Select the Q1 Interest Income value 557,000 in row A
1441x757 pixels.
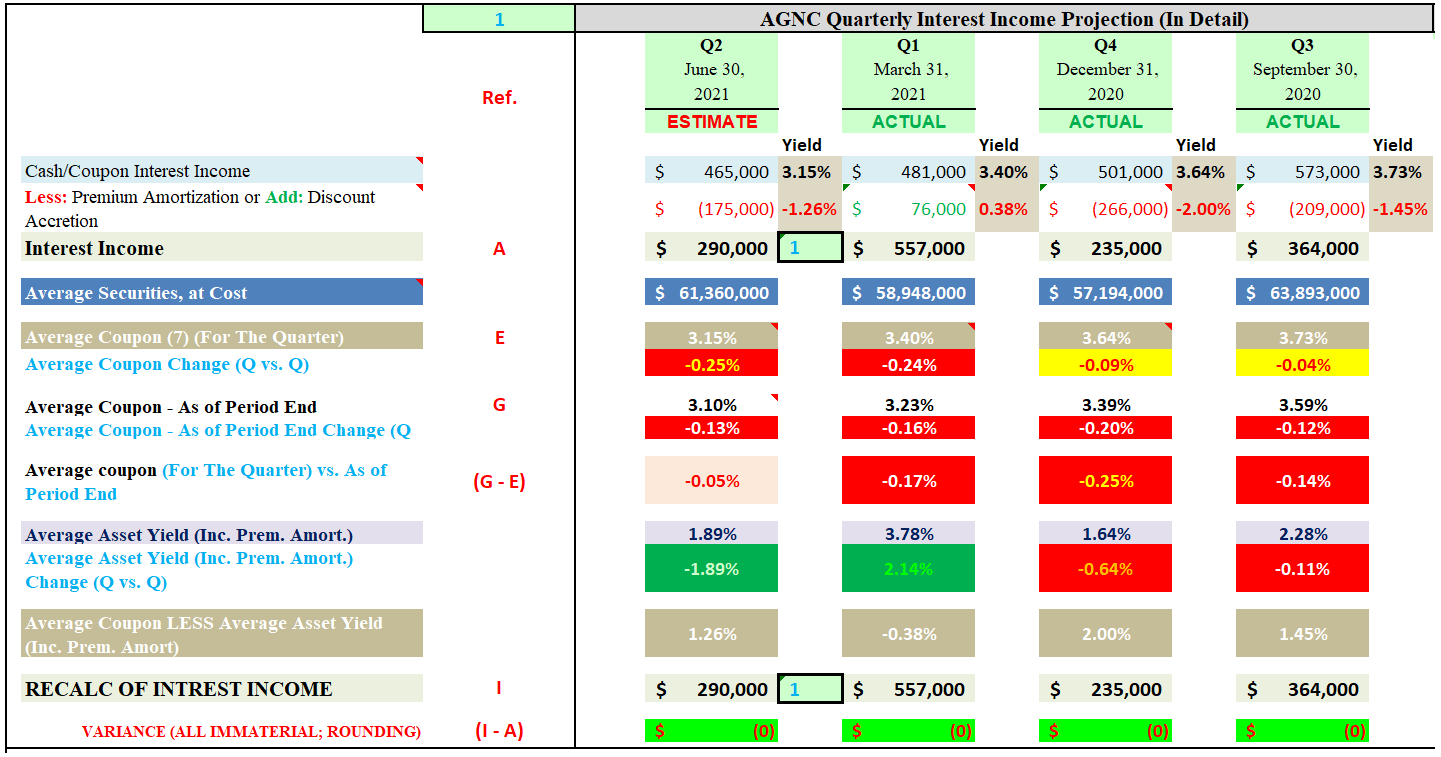tap(908, 248)
